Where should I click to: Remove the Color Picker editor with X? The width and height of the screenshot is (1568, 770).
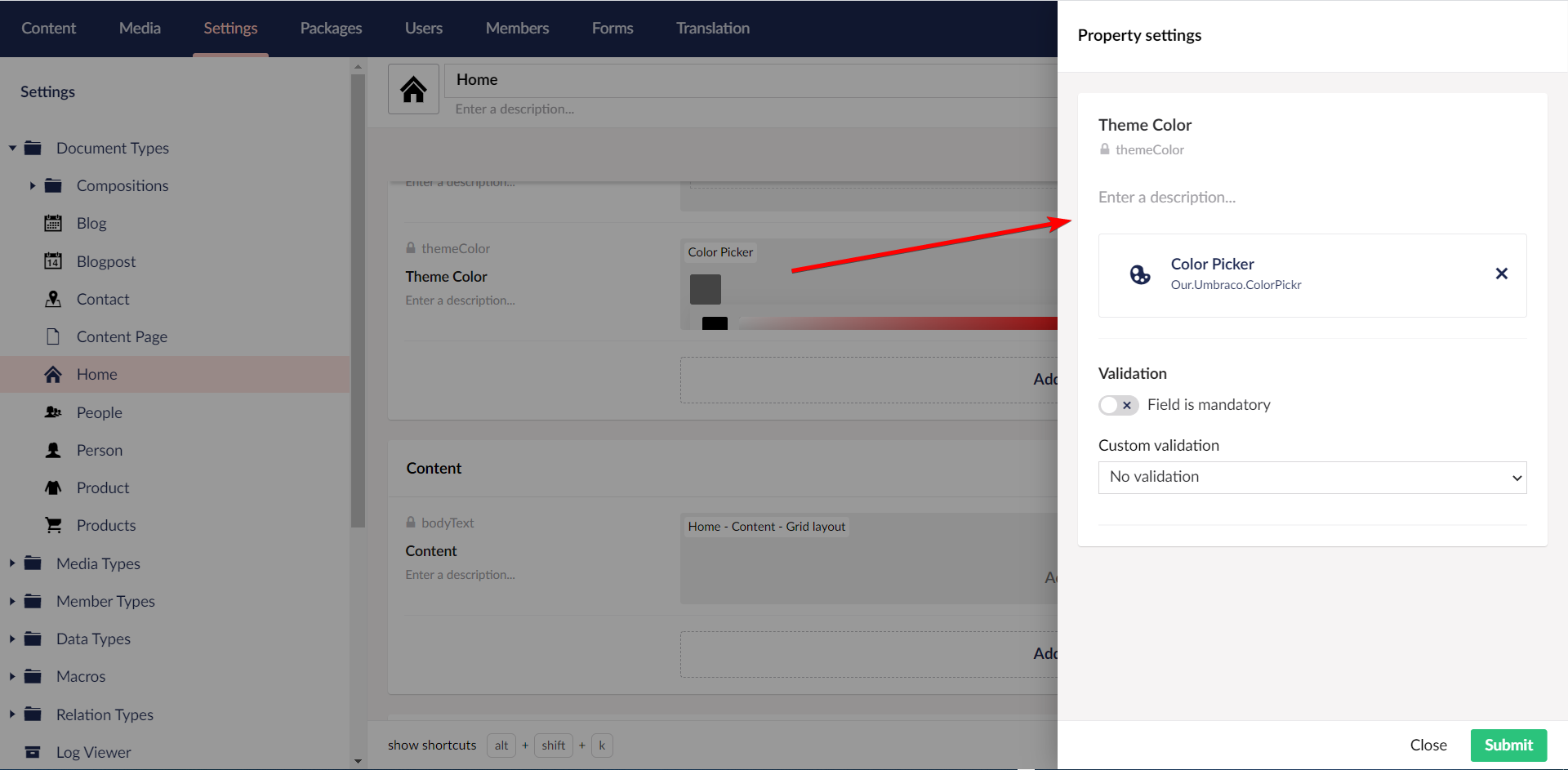click(x=1501, y=274)
